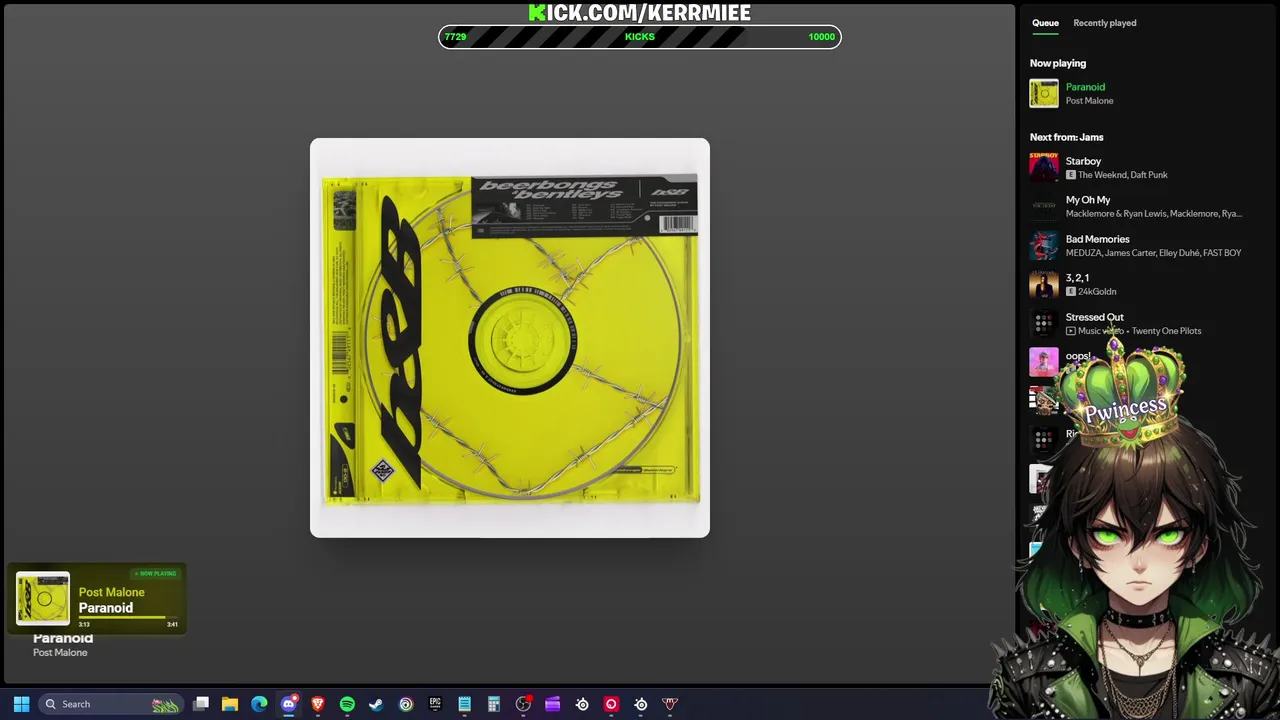Play Stressed Out from the queue

tap(1094, 317)
